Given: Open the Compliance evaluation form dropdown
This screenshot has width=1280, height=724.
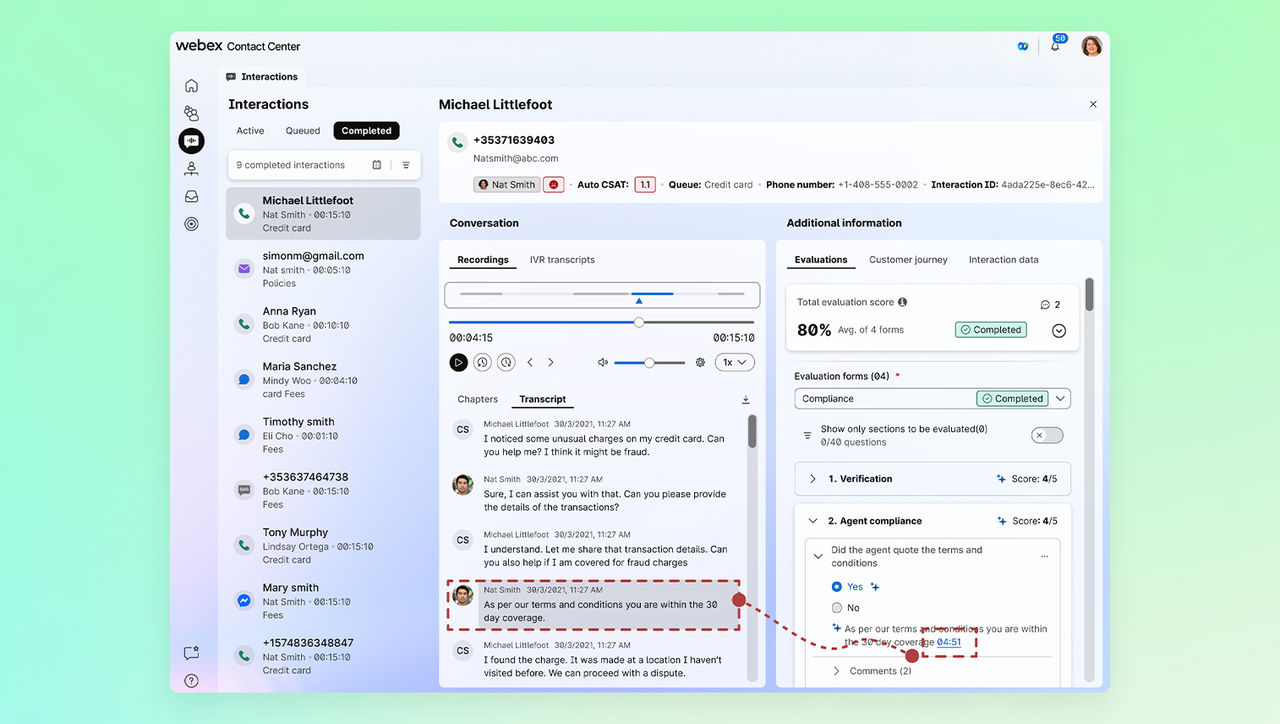Looking at the screenshot, I should 1060,398.
